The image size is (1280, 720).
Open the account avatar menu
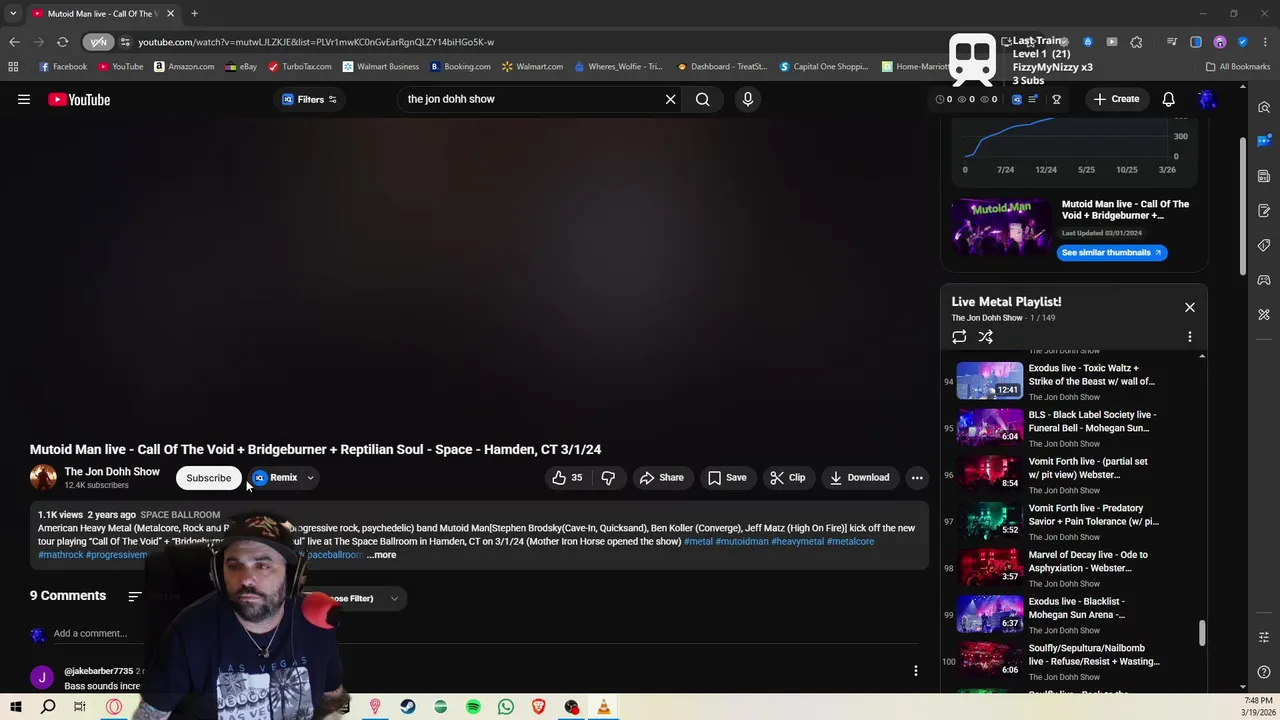click(1207, 99)
